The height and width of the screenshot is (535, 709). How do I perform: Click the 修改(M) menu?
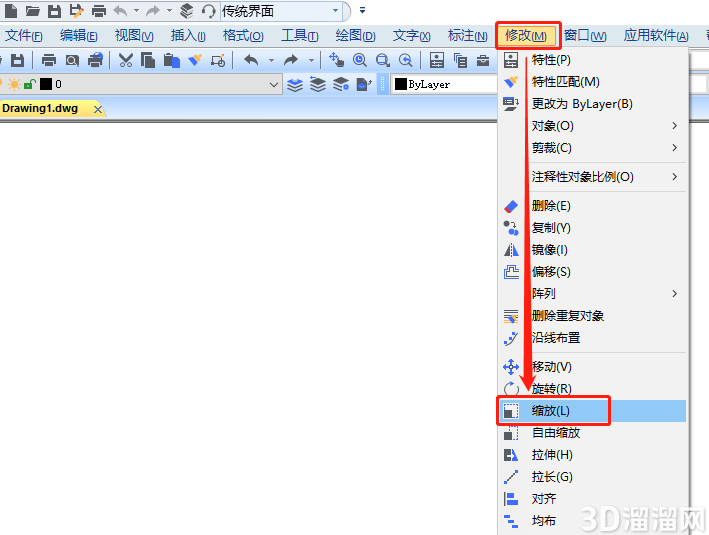pos(526,35)
